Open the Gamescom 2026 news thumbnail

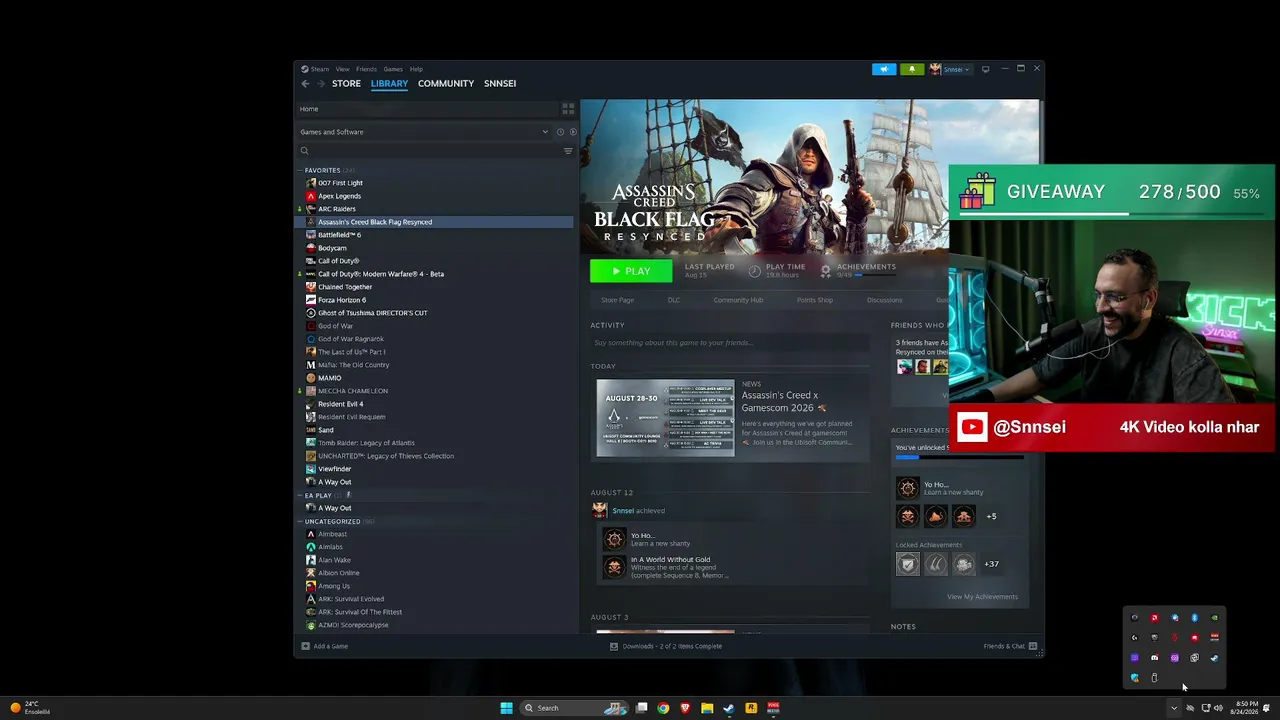[665, 418]
